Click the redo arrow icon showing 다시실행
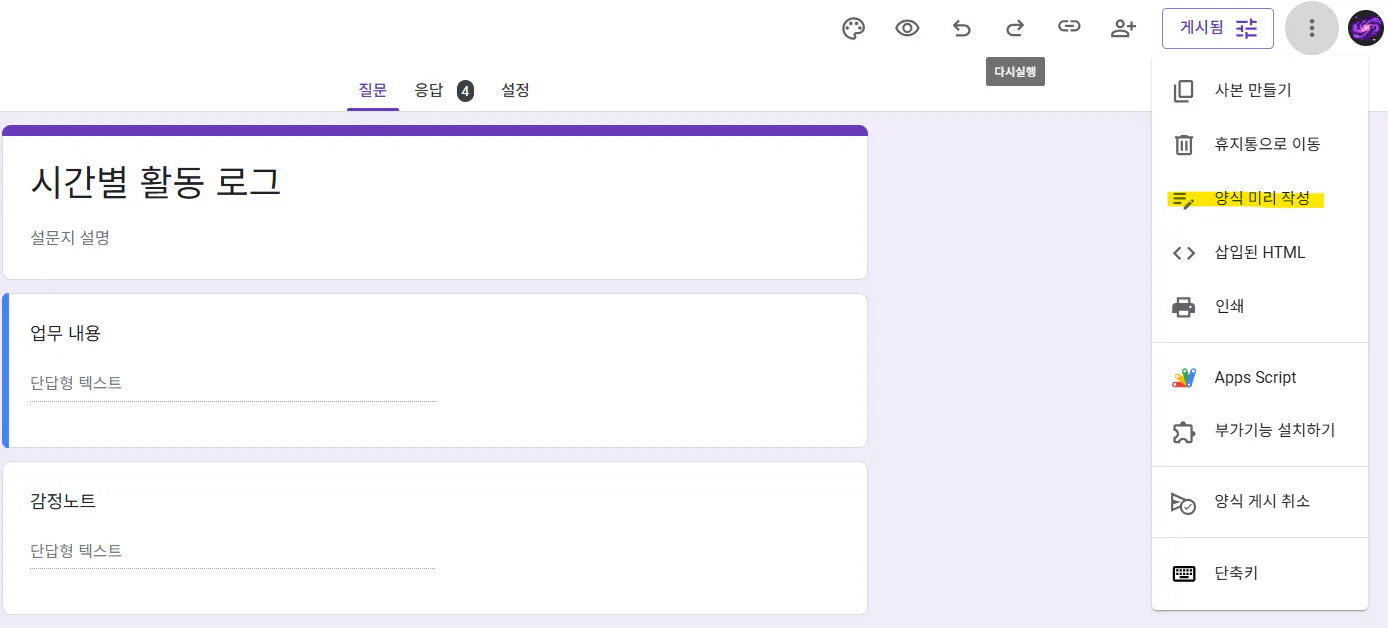1388x628 pixels. tap(1015, 28)
